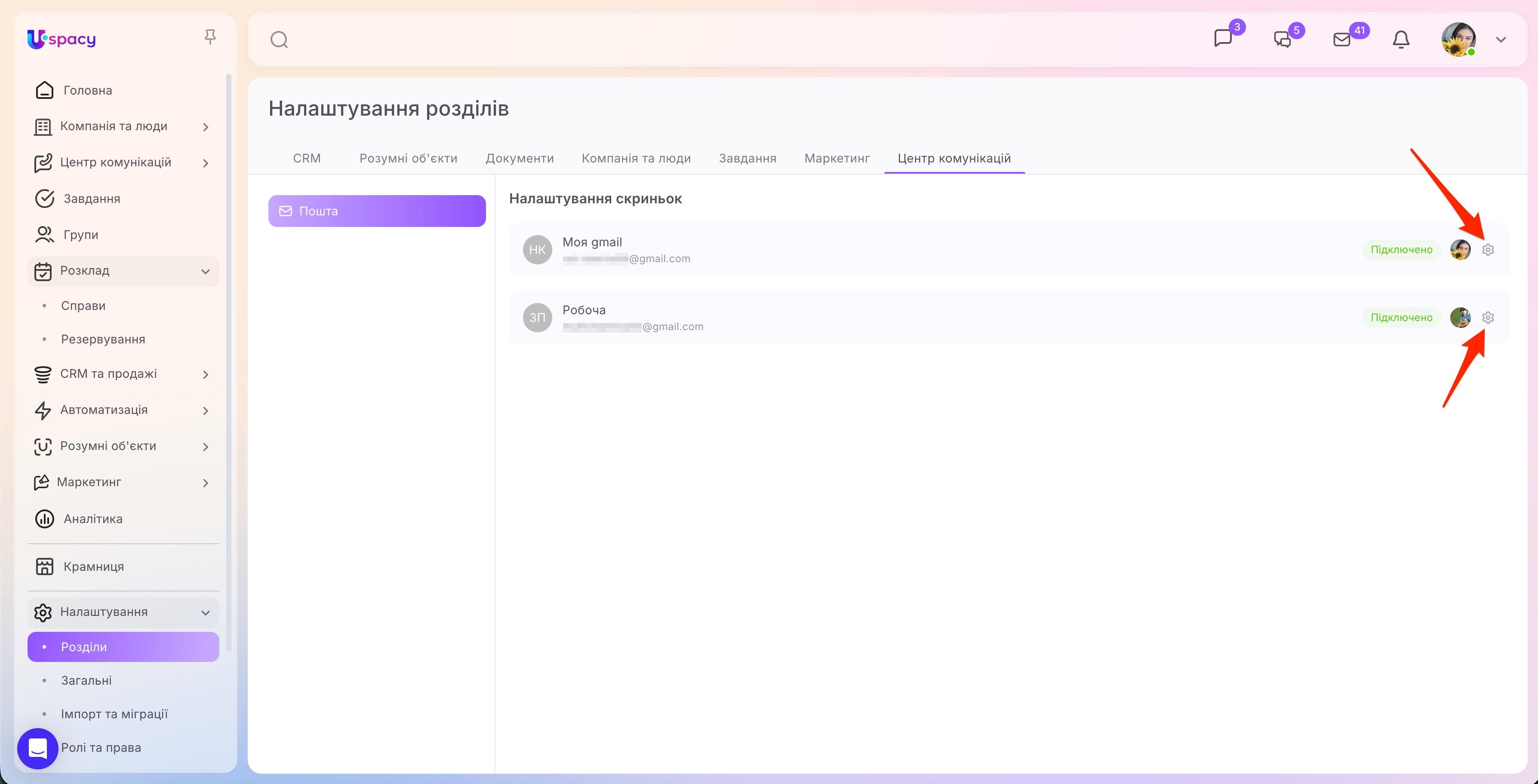Open settings gear for Робоча mailbox
The image size is (1538, 784).
1488,317
